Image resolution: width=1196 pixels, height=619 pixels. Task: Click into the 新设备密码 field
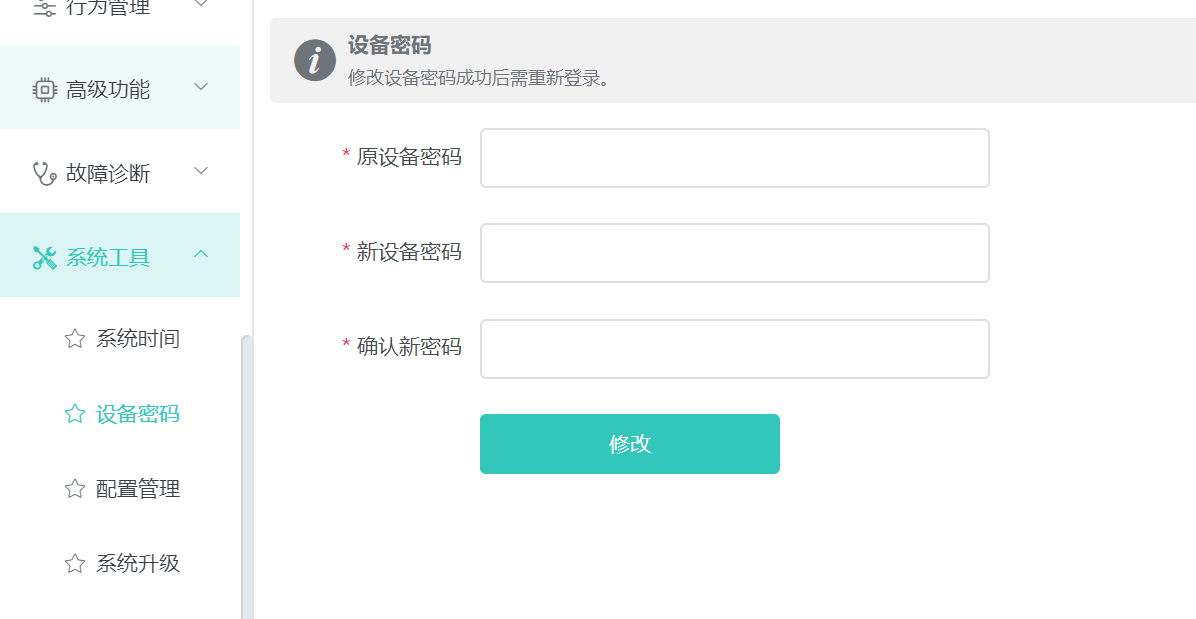(734, 253)
